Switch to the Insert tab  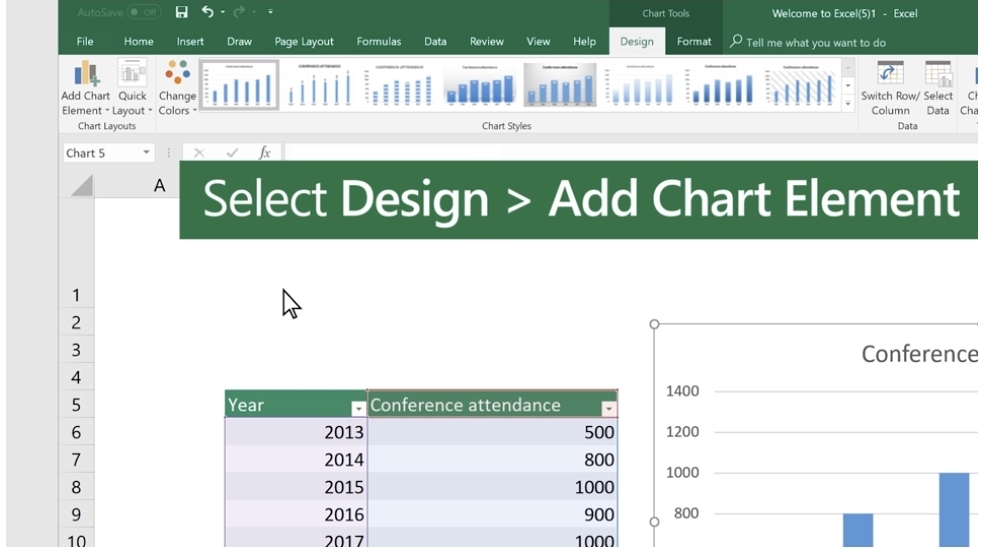(x=190, y=41)
